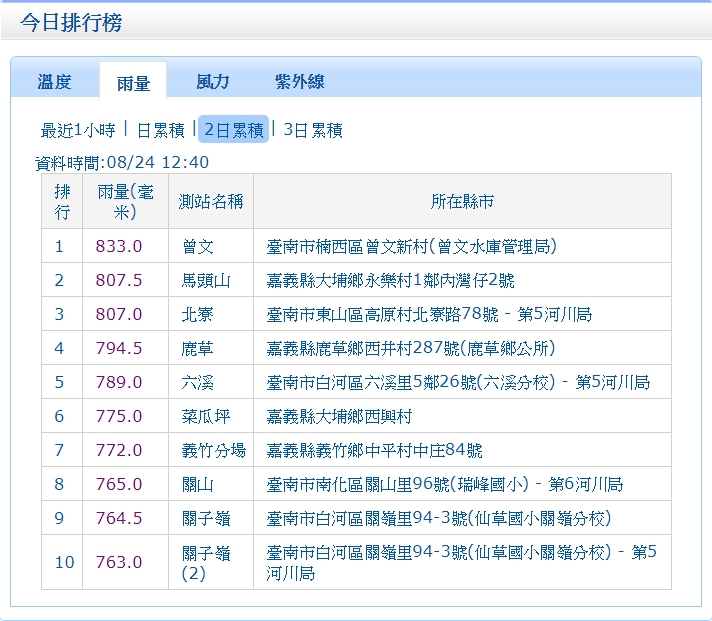Click station name 鹿草

click(x=198, y=349)
